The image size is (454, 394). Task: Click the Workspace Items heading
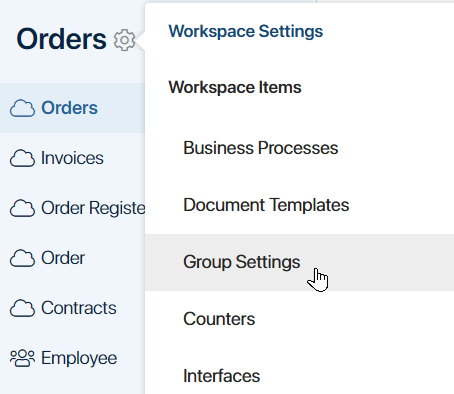pyautogui.click(x=235, y=87)
